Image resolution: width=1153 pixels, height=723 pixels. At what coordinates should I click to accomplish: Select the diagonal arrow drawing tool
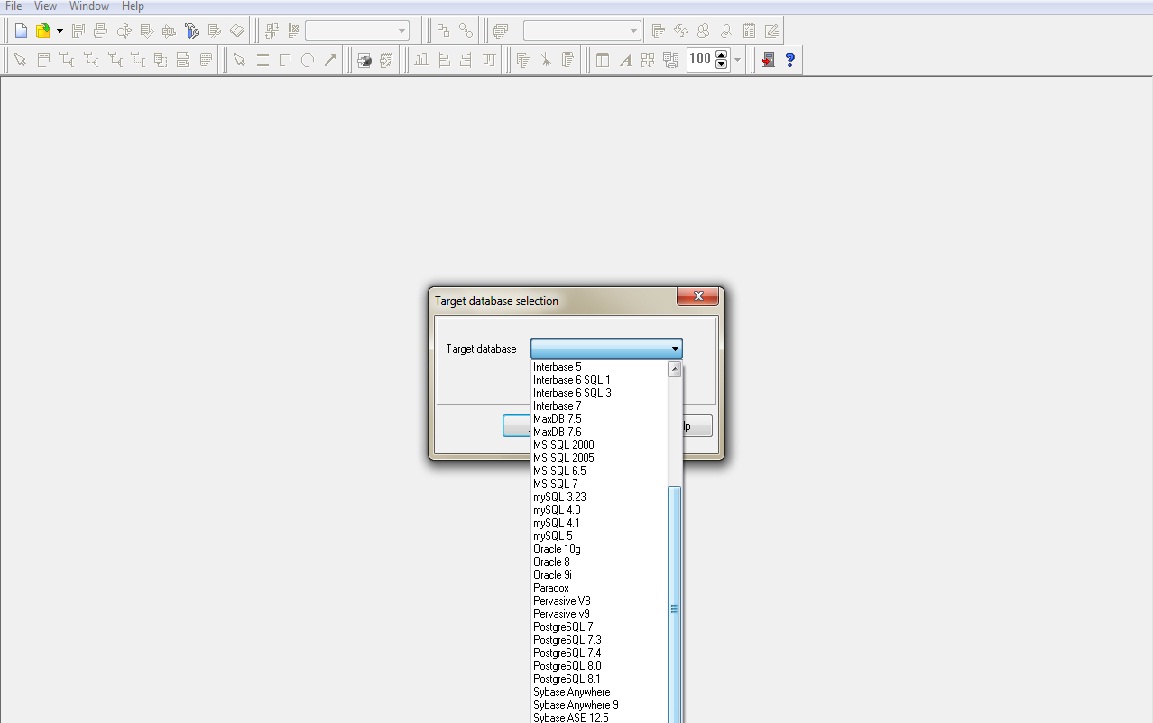(x=330, y=60)
